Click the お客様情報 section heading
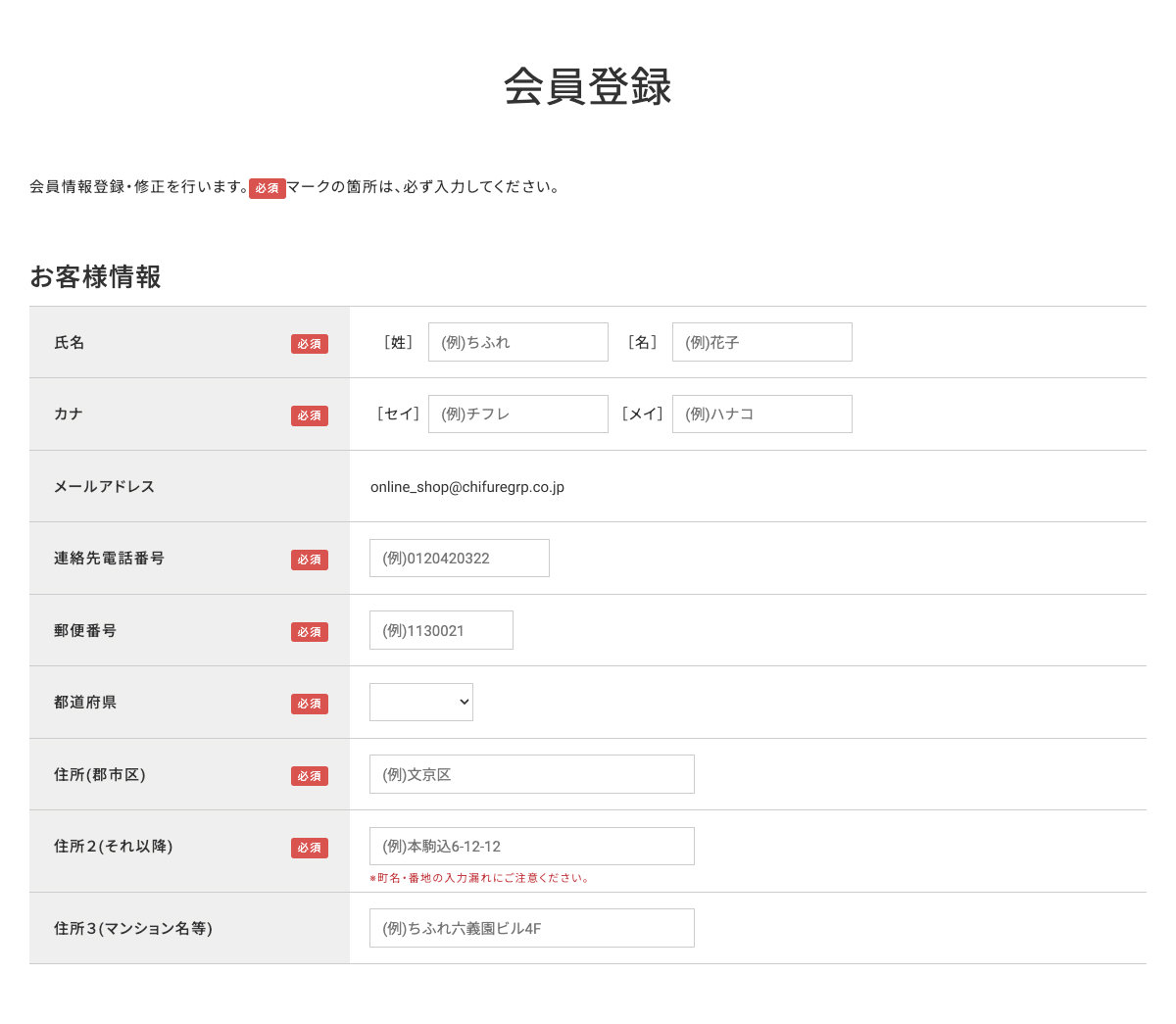 95,278
